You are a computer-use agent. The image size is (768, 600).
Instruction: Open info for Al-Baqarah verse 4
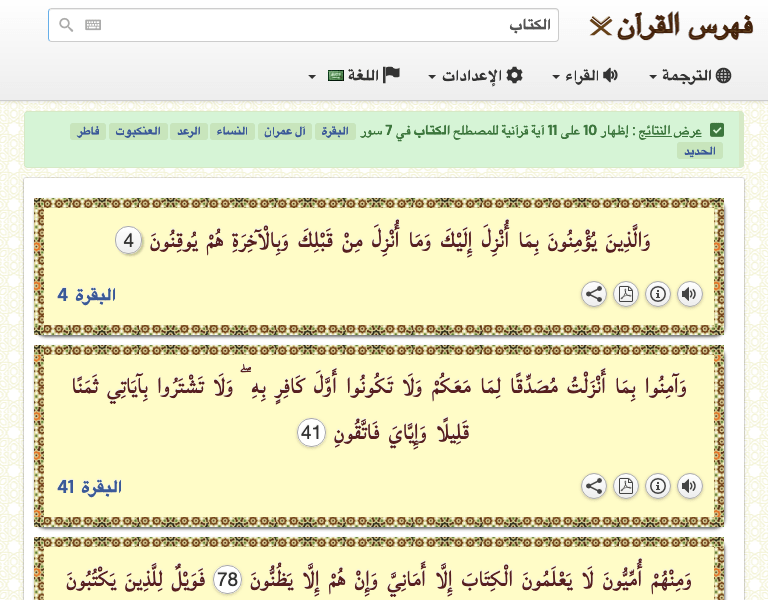click(658, 294)
